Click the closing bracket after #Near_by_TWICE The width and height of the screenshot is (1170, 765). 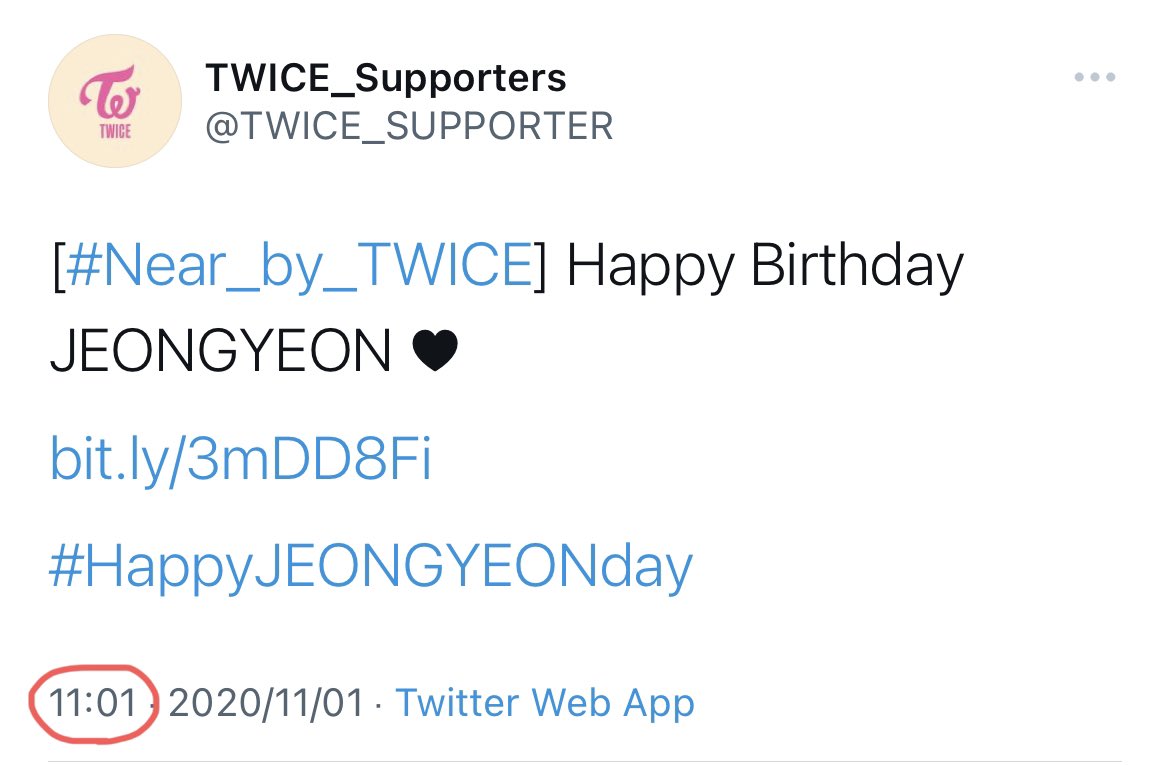[x=540, y=266]
